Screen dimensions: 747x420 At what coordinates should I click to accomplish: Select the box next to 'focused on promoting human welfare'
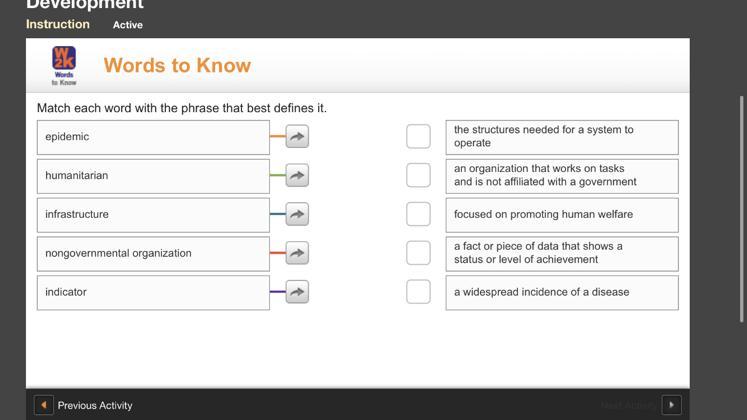(418, 214)
